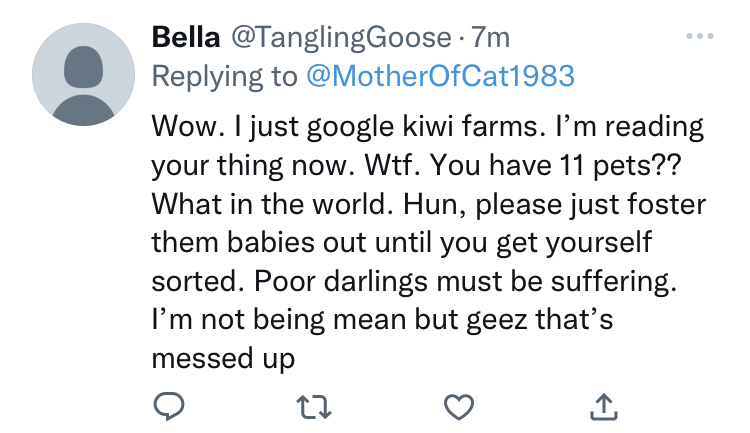Visit the @MotherOfCat1983 profile link
The width and height of the screenshot is (750, 433).
click(x=440, y=76)
